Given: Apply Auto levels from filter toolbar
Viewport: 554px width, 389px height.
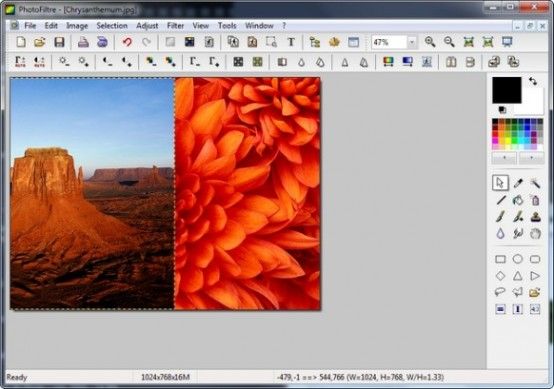Looking at the screenshot, I should (x=20, y=62).
